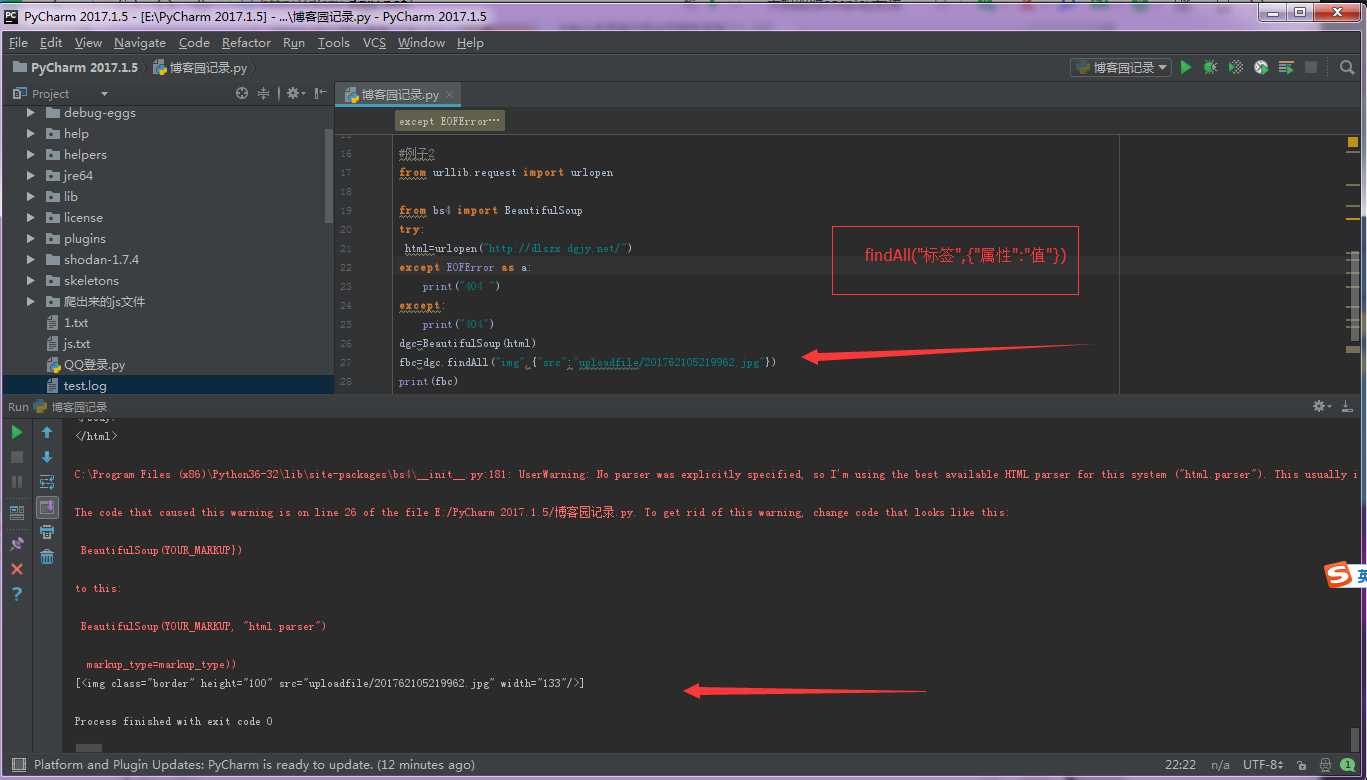
Task: Open Project panel gear settings
Action: coord(295,93)
